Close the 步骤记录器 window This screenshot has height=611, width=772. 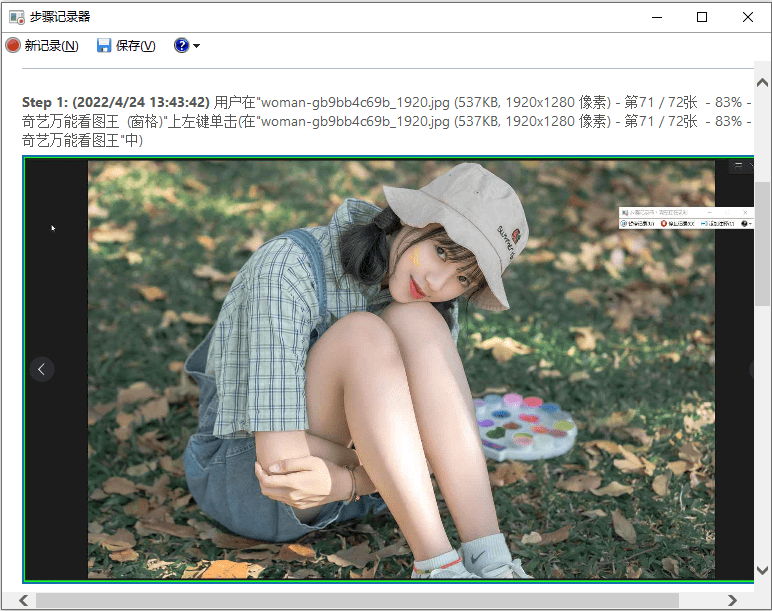click(748, 17)
